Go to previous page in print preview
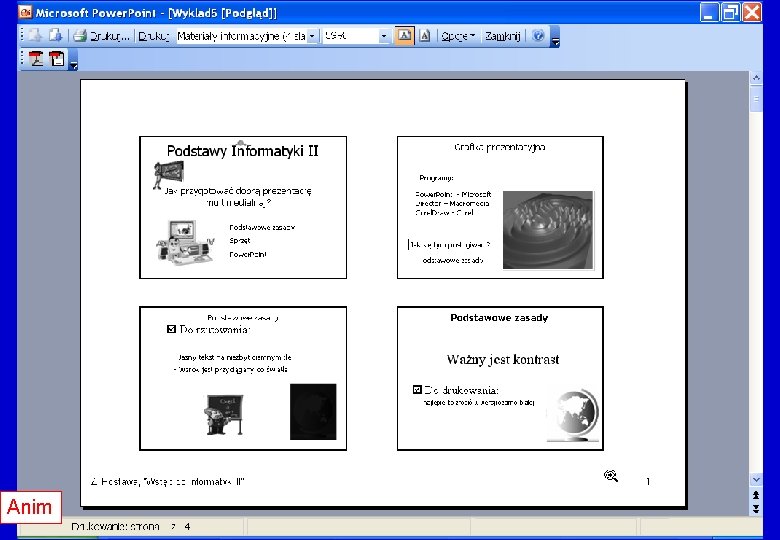This screenshot has height=540, width=780. [35, 36]
